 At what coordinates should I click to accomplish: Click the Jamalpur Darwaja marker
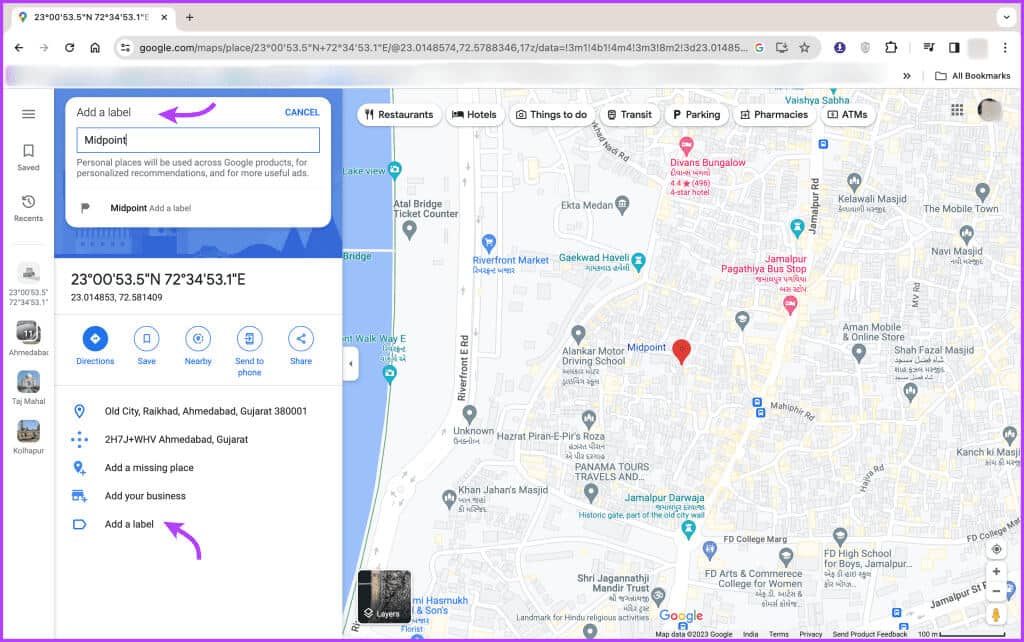(x=688, y=530)
